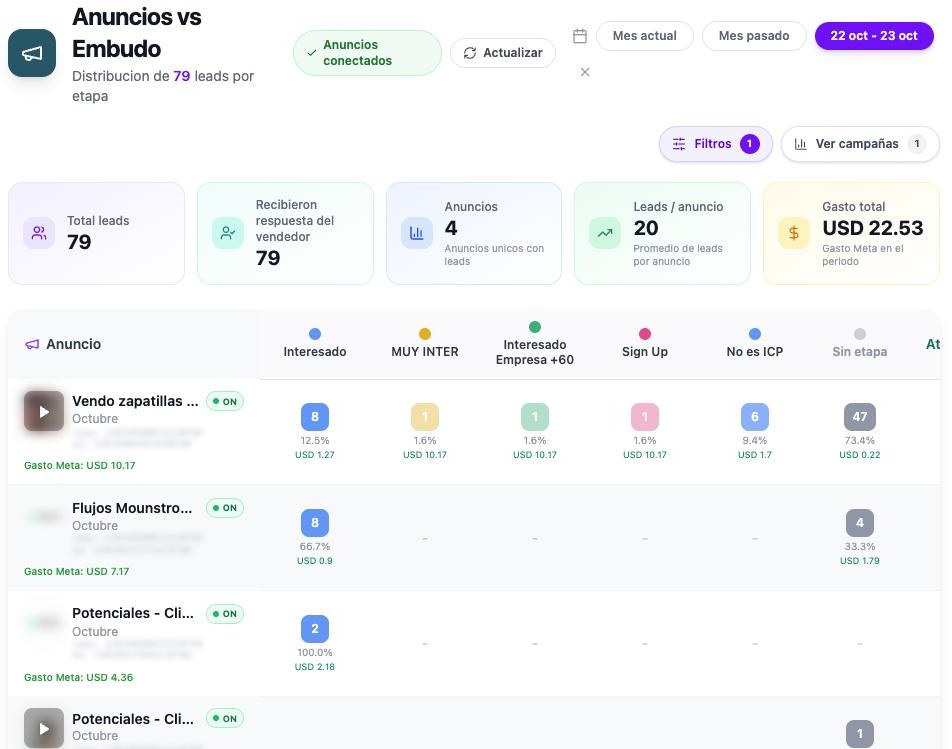Click 'Gasto Meta: USD 10.17' text
Image resolution: width=952 pixels, height=749 pixels.
80,466
